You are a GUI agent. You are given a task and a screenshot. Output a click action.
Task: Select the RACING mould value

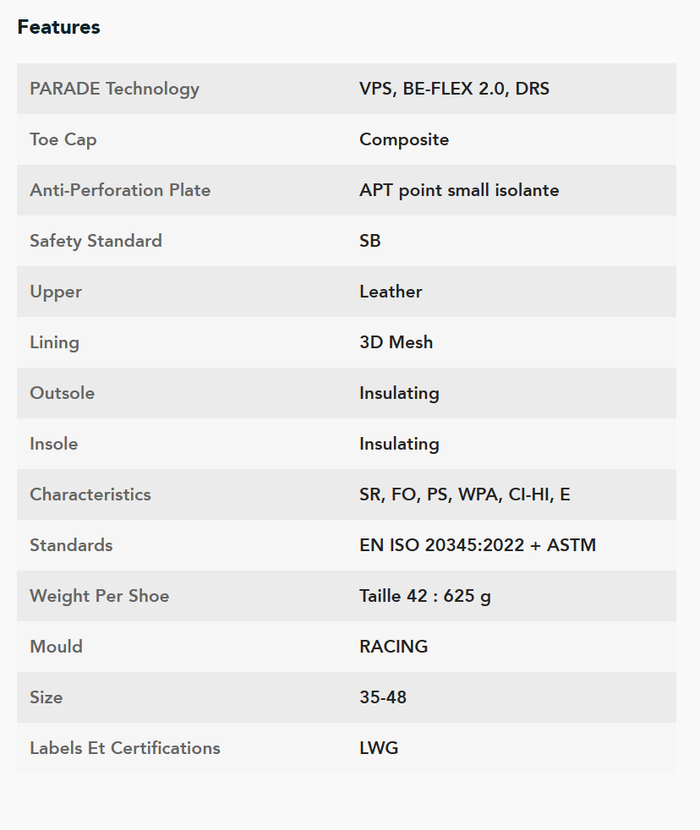pos(393,646)
